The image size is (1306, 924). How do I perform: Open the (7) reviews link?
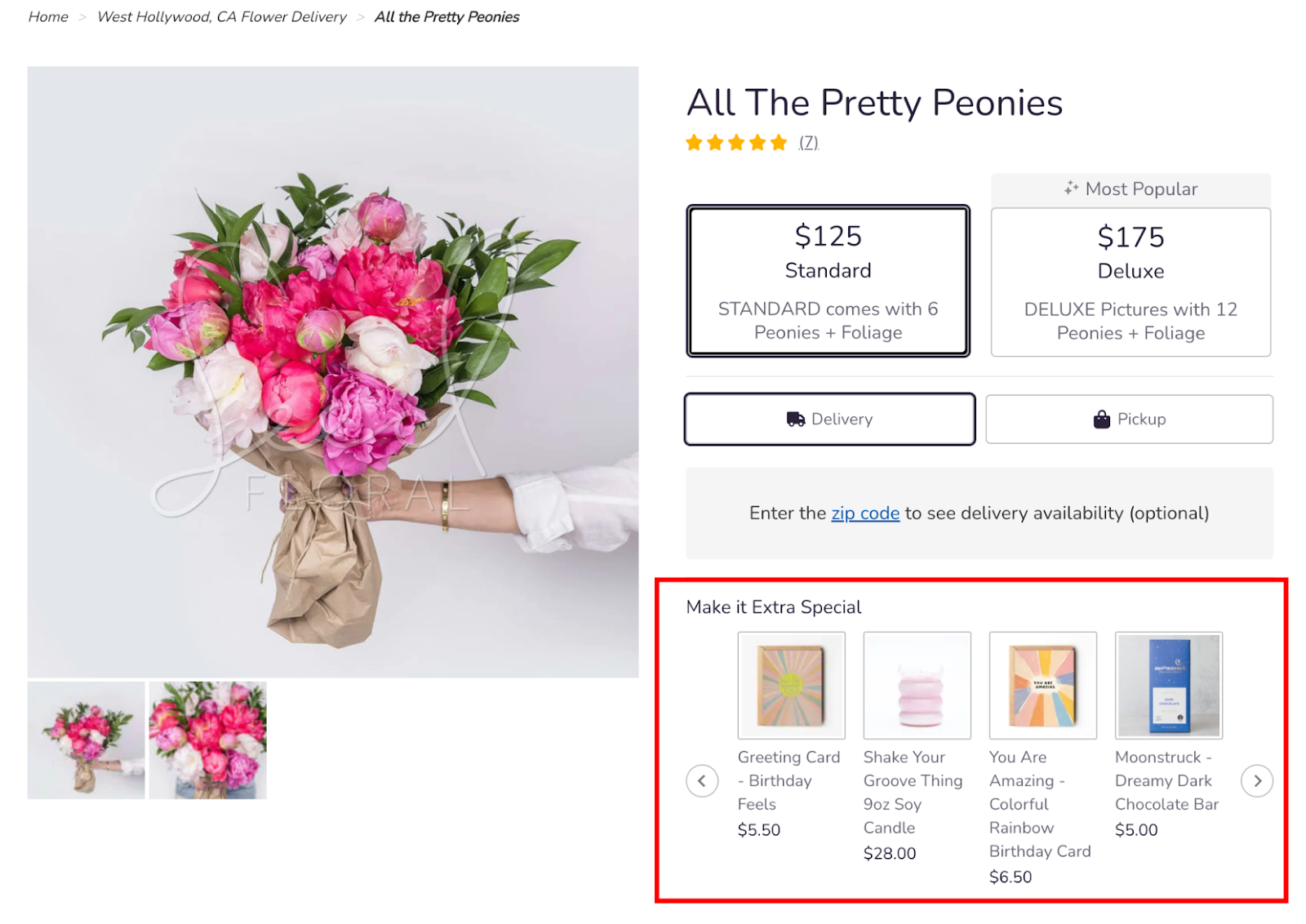[808, 143]
